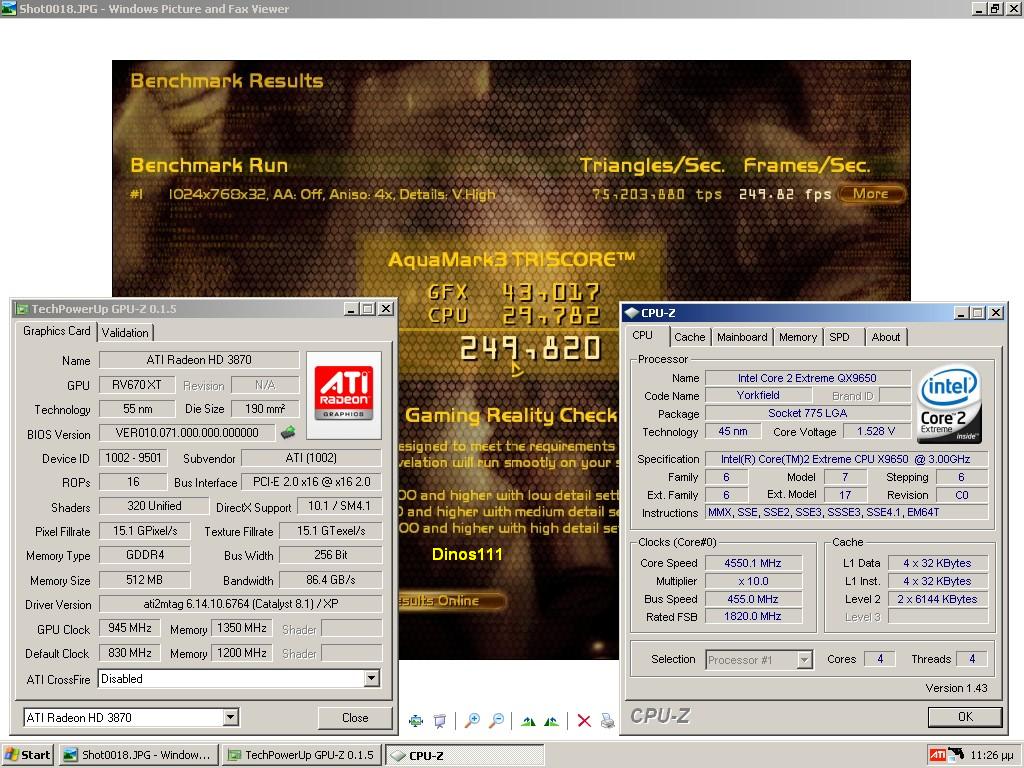The height and width of the screenshot is (768, 1024).
Task: Click the Code Name value Yorkfield
Action: [758, 395]
